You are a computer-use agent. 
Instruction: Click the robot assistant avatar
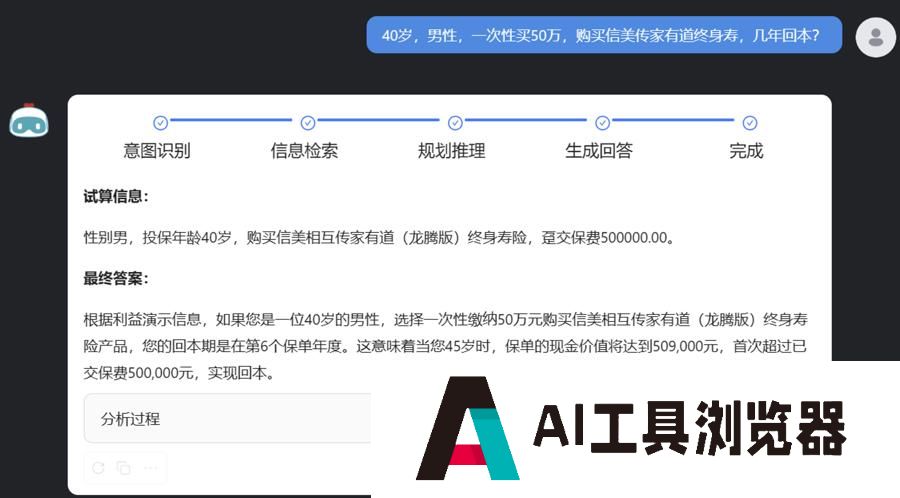point(29,120)
